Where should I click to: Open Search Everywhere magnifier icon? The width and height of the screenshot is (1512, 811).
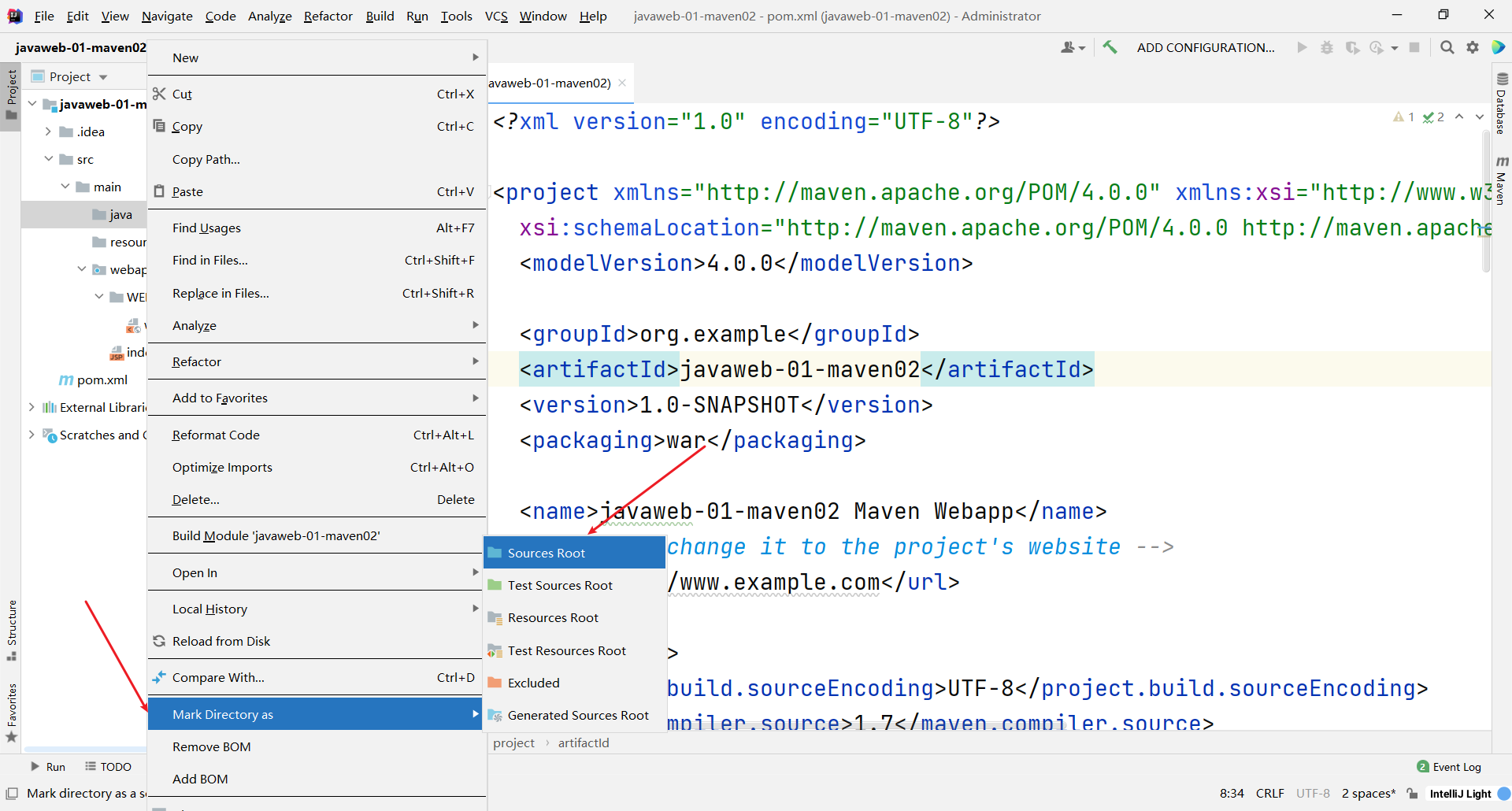(x=1447, y=47)
